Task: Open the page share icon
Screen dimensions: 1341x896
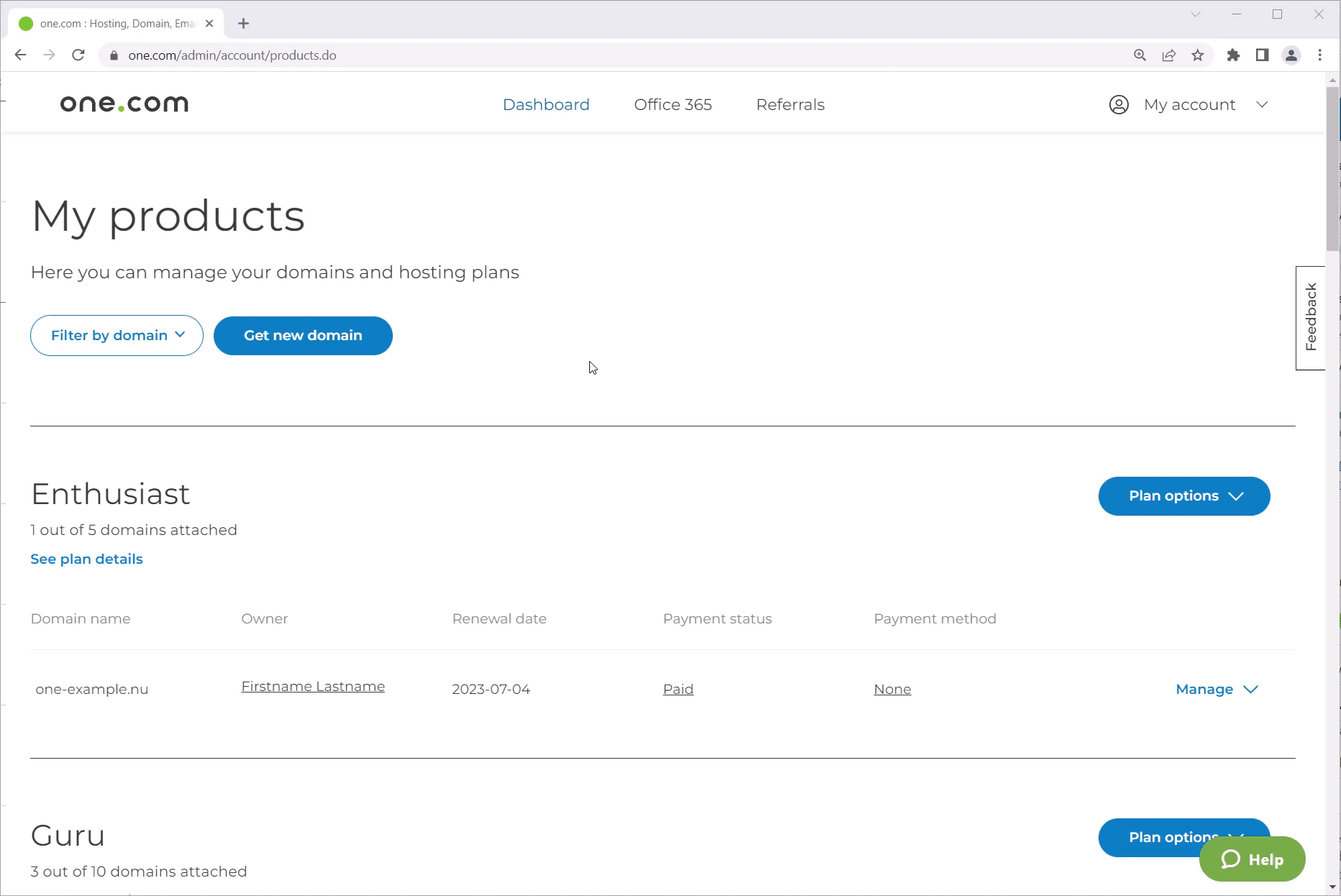Action: click(x=1168, y=55)
